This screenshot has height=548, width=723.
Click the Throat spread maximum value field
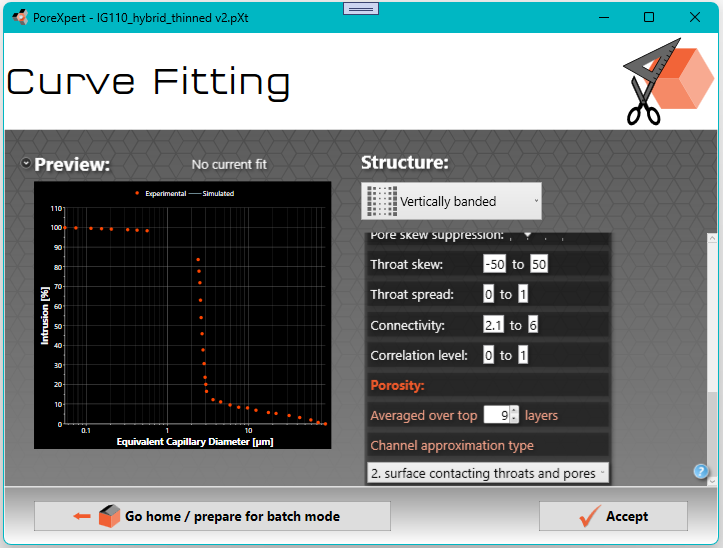(x=523, y=294)
